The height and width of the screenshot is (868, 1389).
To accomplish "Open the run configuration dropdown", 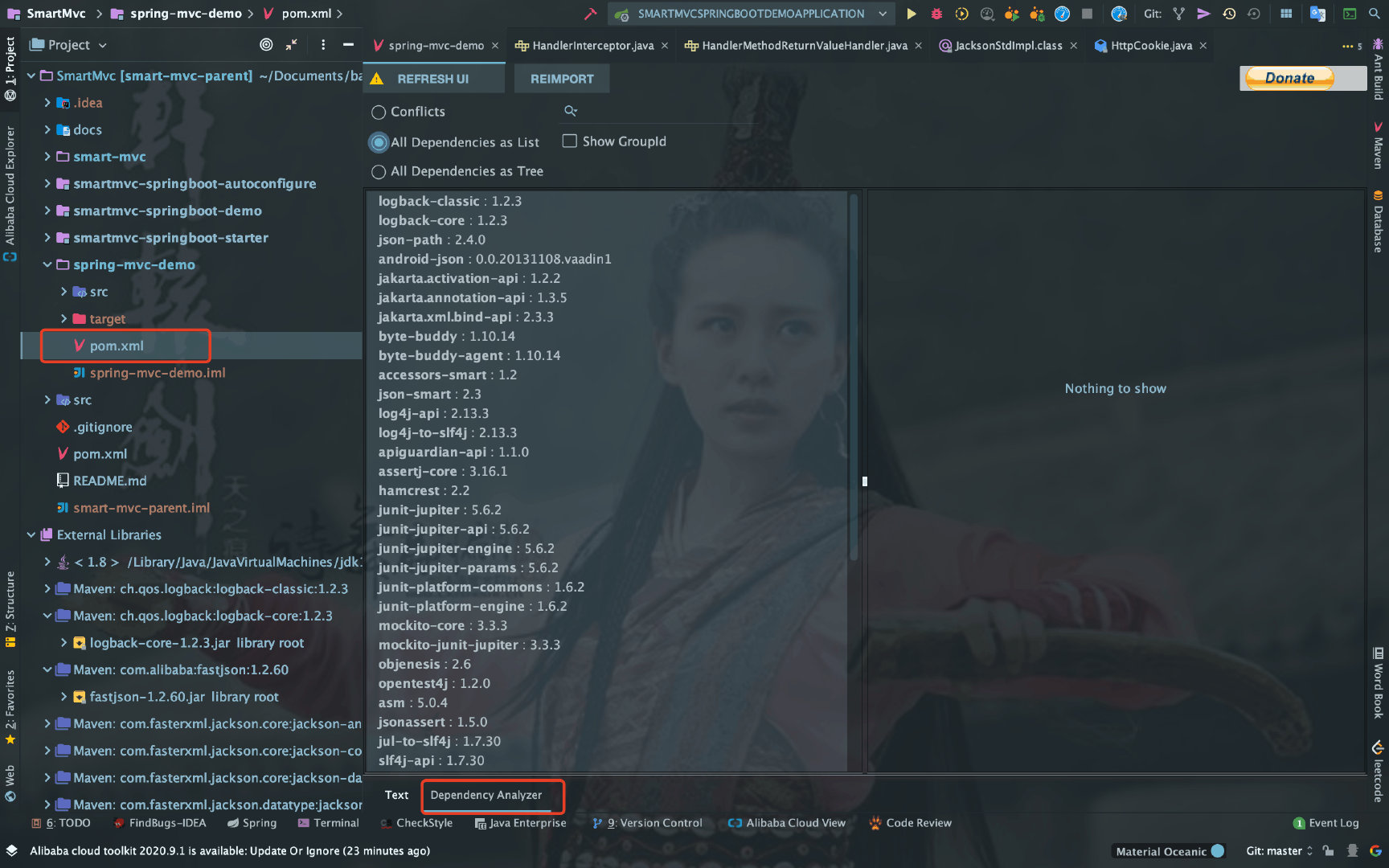I will click(x=883, y=14).
